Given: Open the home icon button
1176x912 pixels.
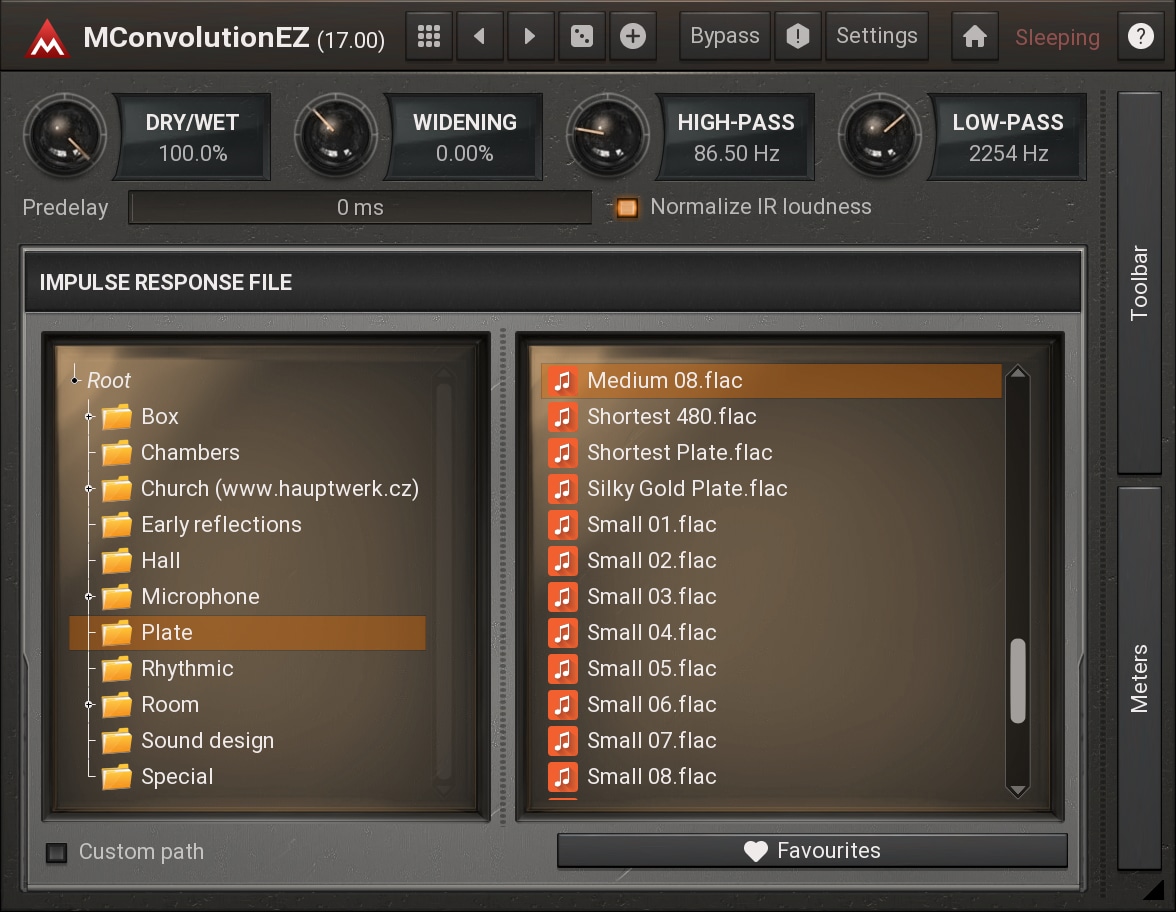Looking at the screenshot, I should coord(974,37).
